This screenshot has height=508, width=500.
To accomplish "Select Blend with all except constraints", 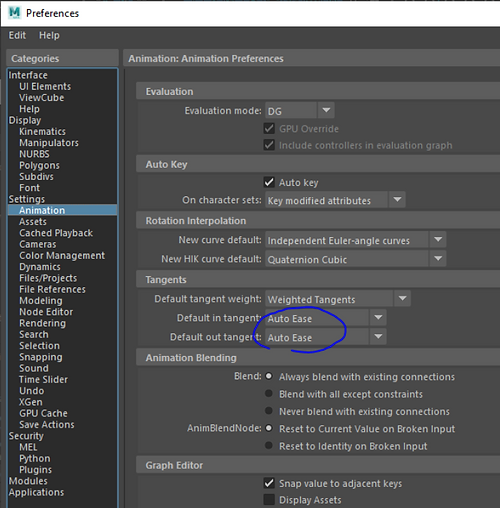I will tap(269, 394).
